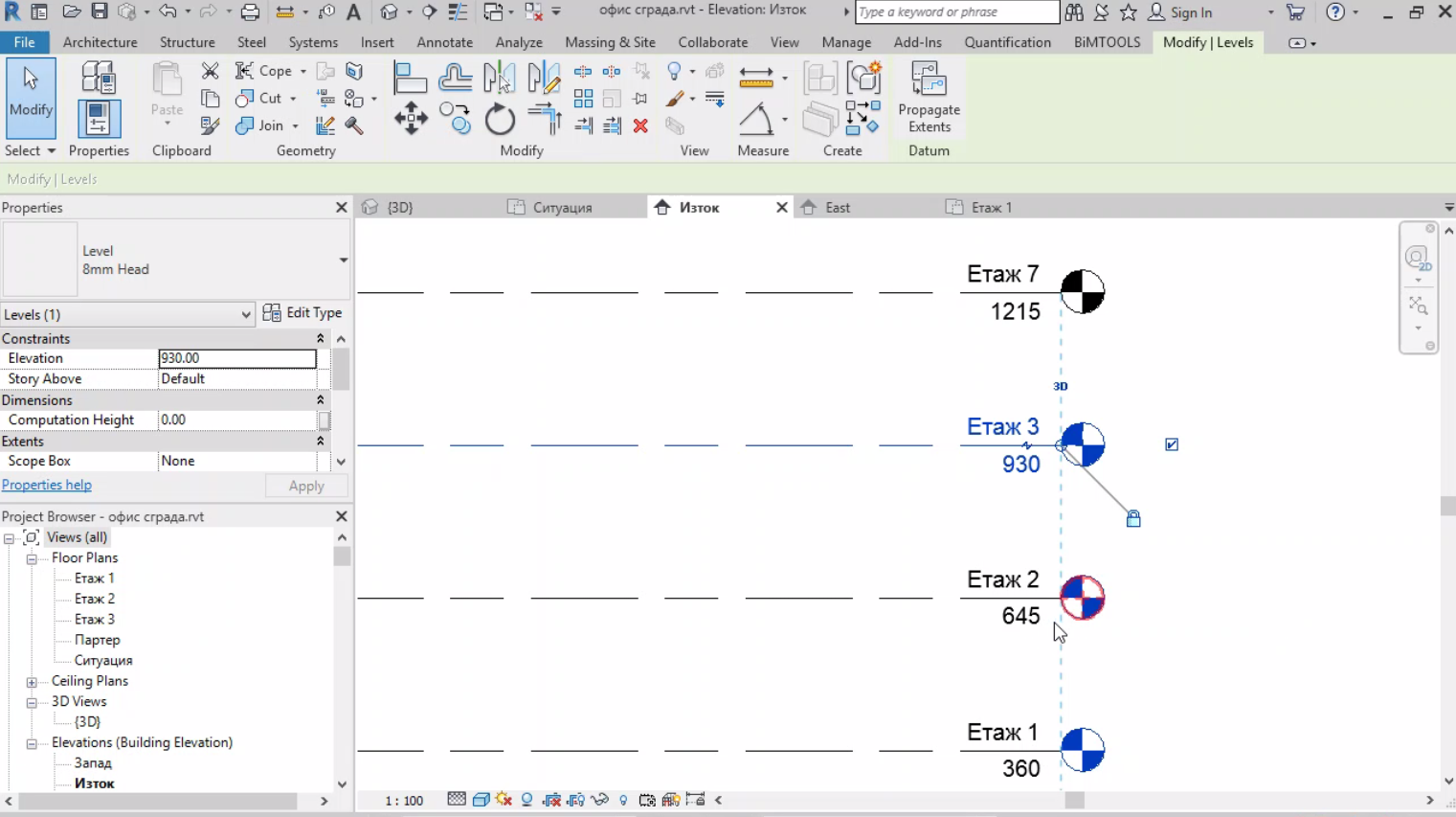
Task: Switch to the {3D} view tab
Action: click(x=400, y=207)
